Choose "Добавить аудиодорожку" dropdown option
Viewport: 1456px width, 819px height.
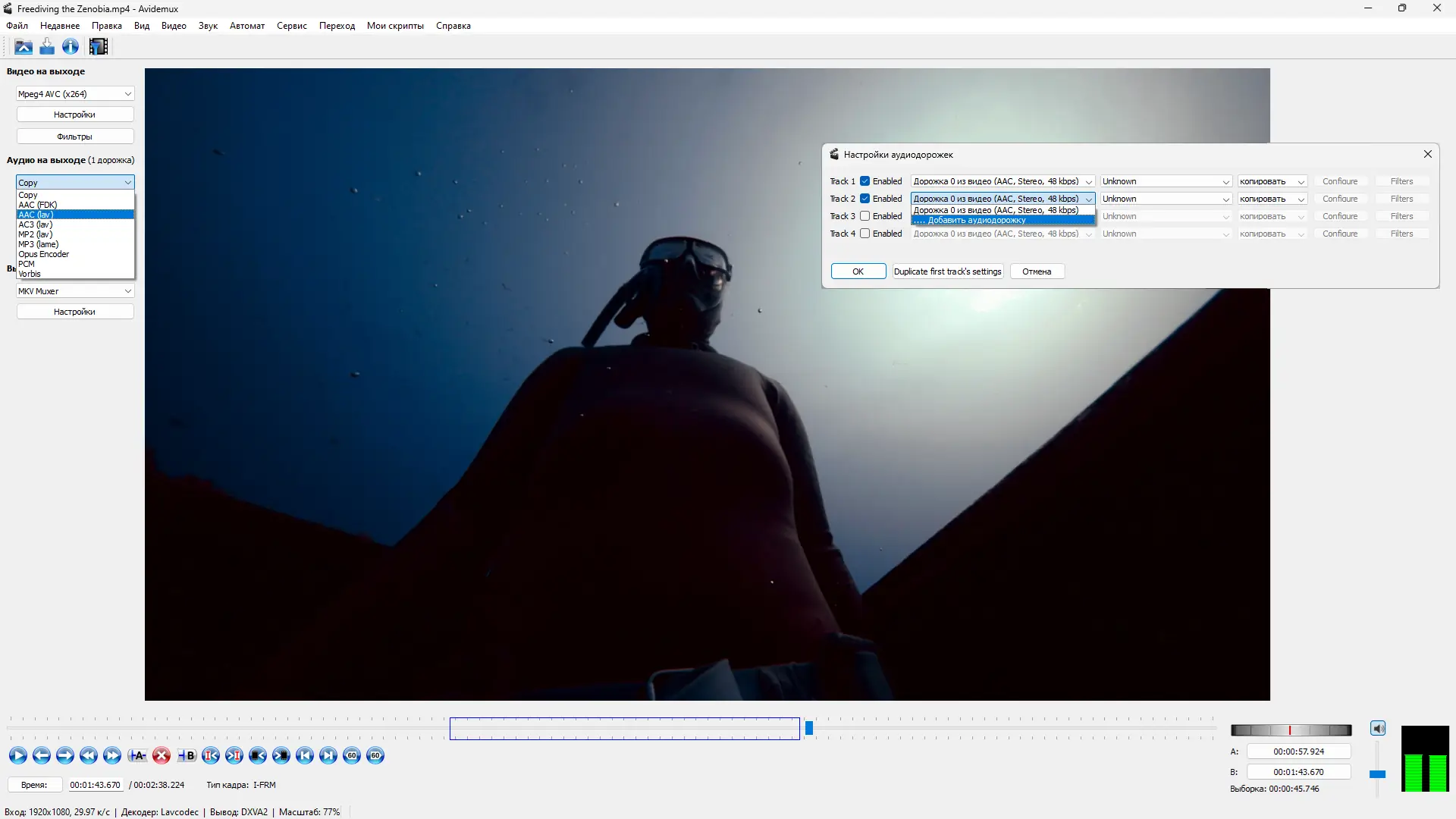977,221
